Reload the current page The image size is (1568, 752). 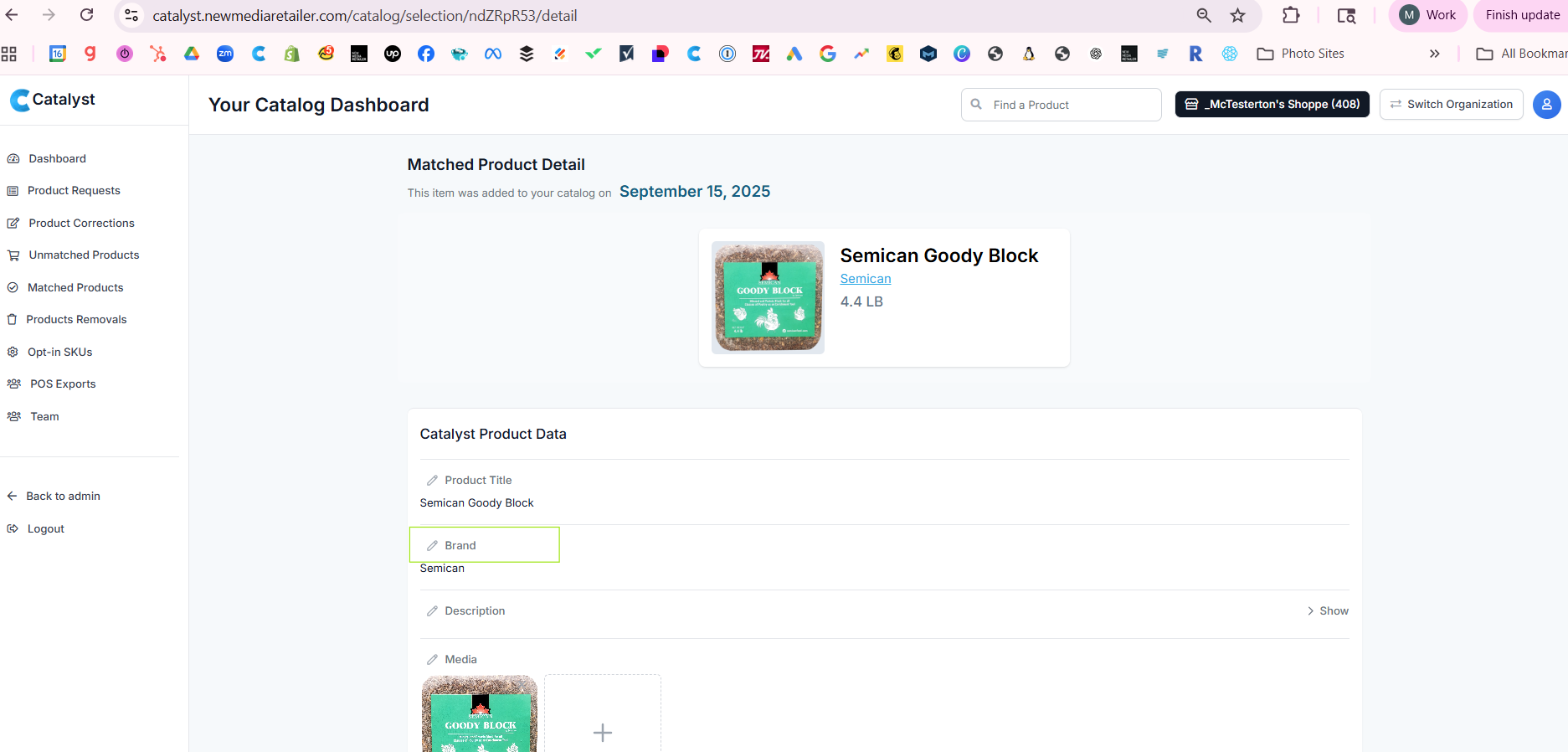point(86,15)
